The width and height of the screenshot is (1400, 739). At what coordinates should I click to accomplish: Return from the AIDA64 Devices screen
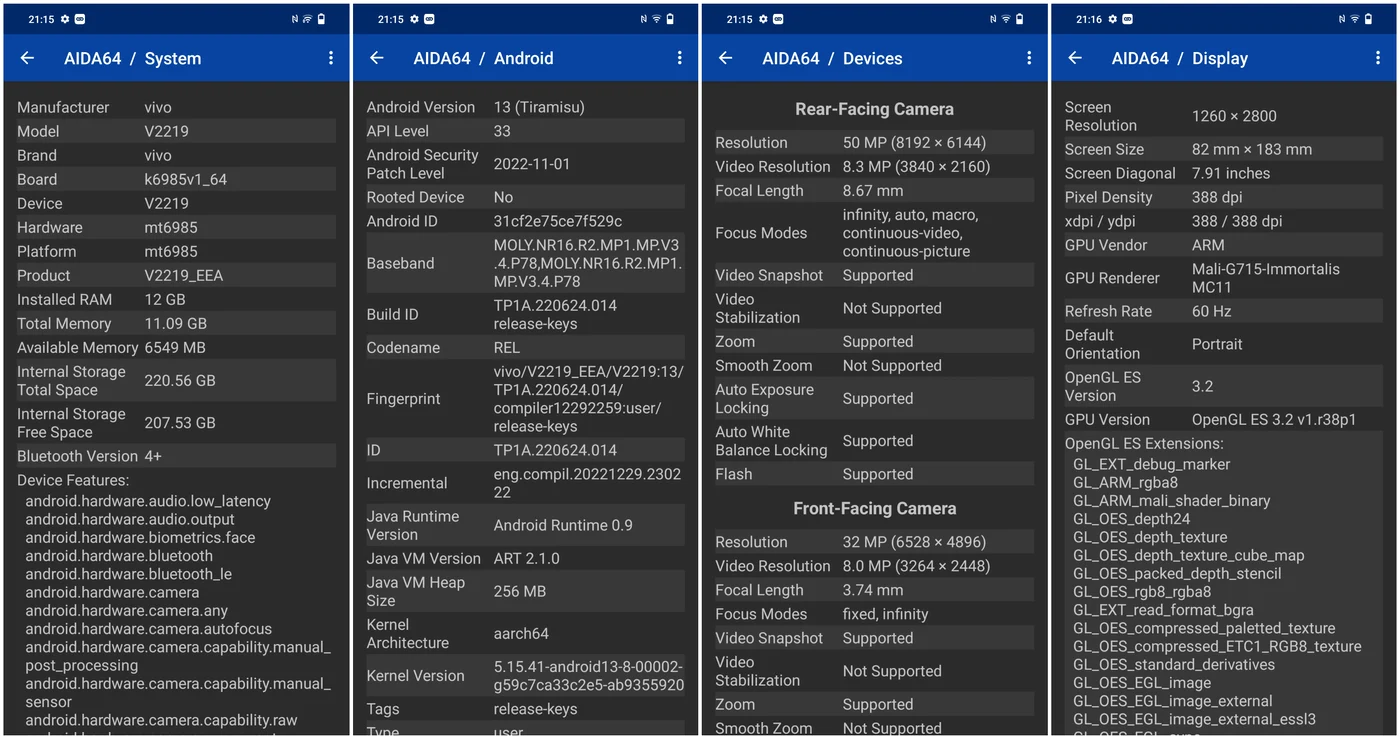click(726, 58)
